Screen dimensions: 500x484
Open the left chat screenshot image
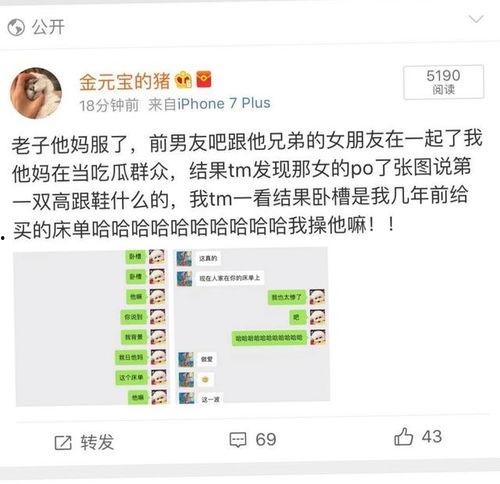92,327
